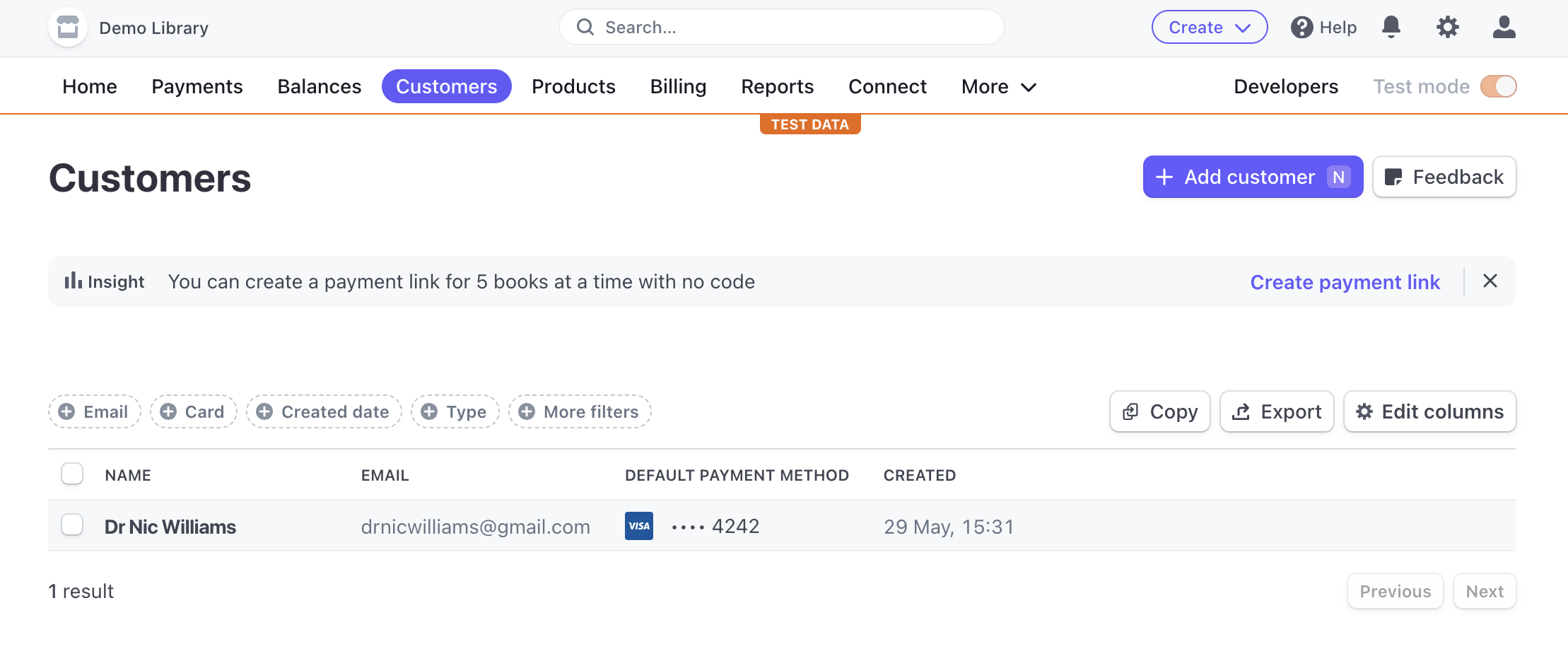Add a Created date filter
The width and height of the screenshot is (1568, 656).
tap(324, 411)
